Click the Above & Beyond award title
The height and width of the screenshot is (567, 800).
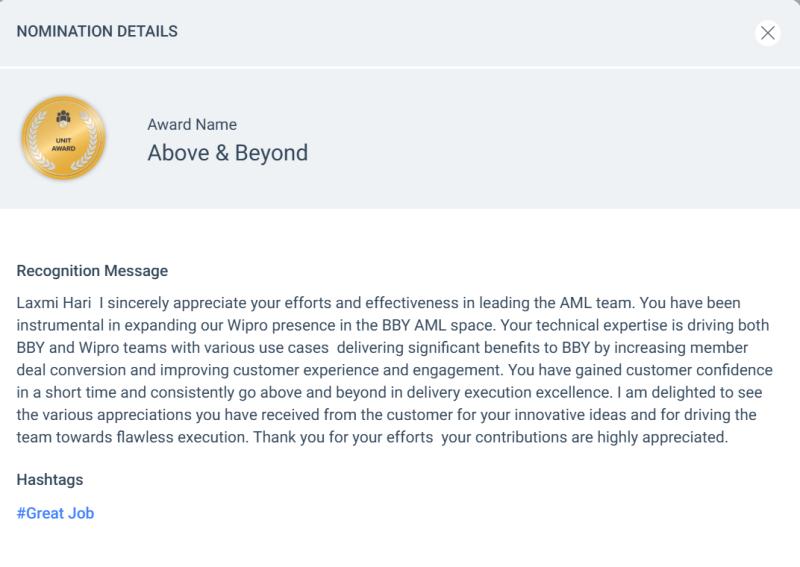click(228, 153)
